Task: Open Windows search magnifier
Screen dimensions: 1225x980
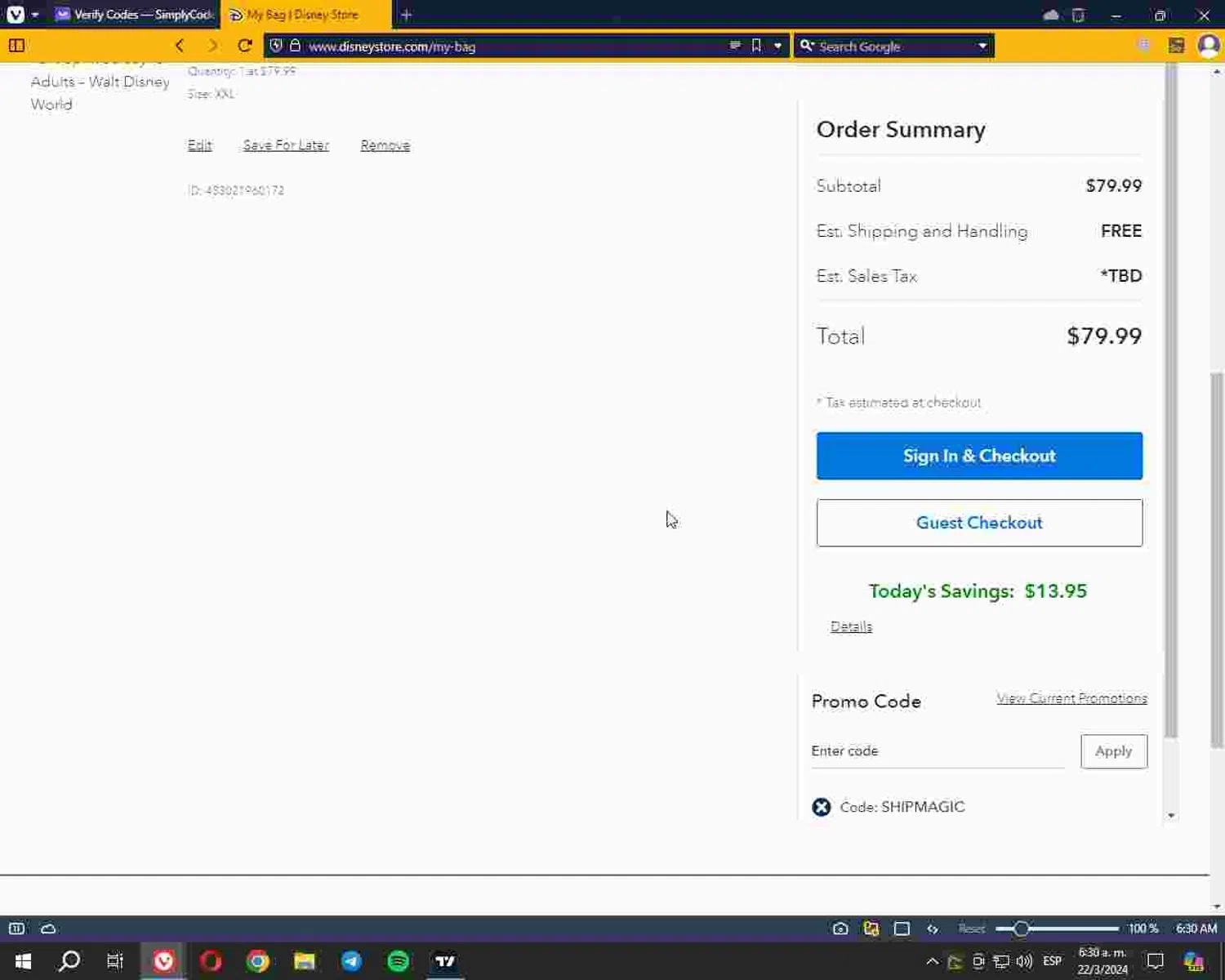Action: [x=69, y=961]
